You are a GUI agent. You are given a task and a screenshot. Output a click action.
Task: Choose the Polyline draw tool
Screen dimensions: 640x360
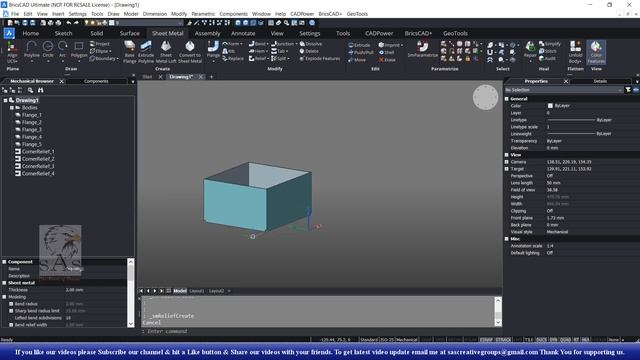coord(31,51)
